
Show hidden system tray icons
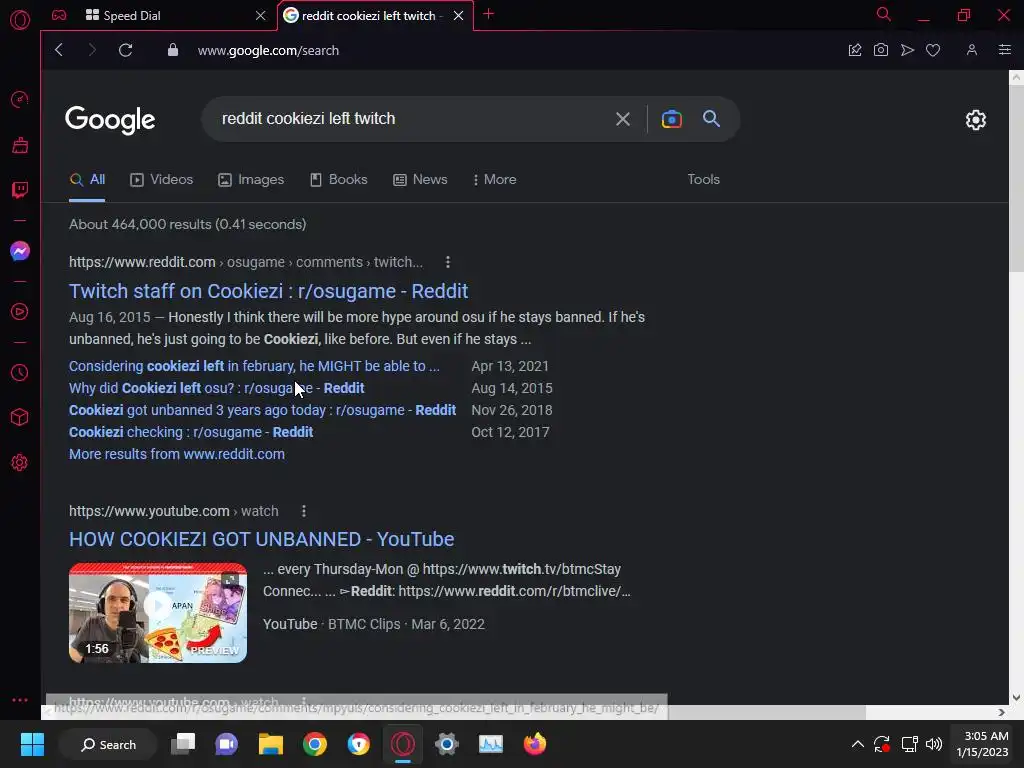tap(857, 744)
